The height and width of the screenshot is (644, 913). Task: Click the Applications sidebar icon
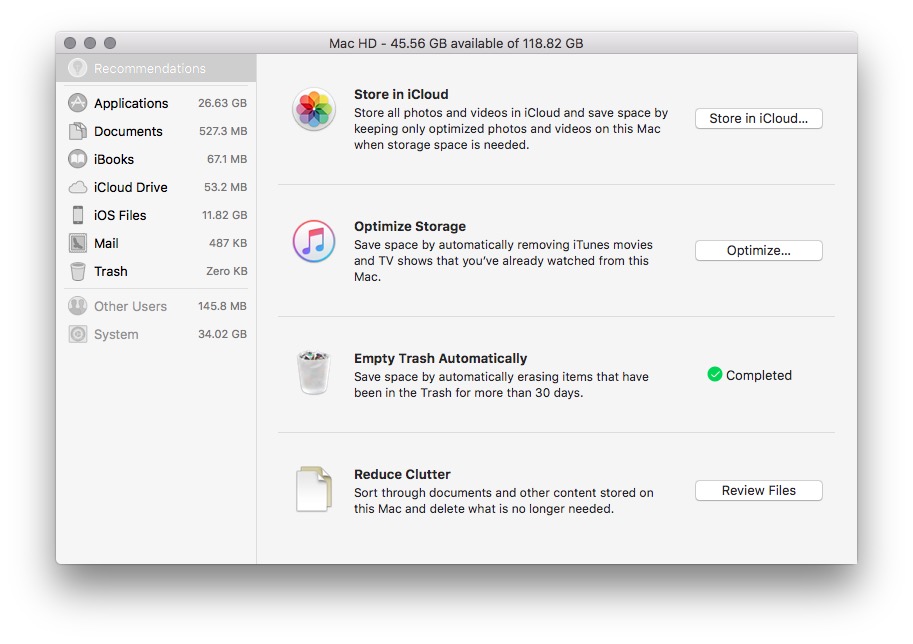[77, 103]
